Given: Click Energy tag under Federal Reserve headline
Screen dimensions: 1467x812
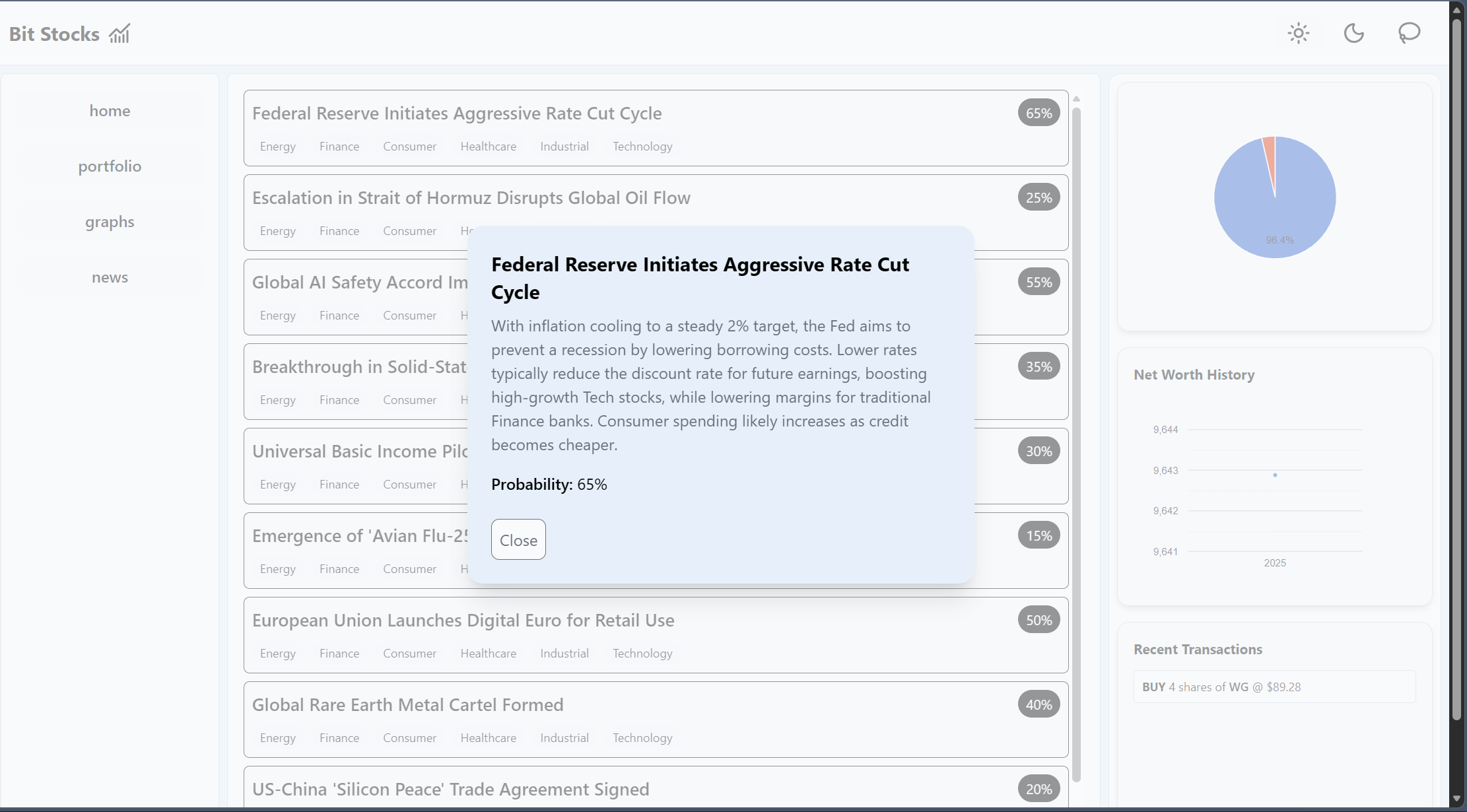Looking at the screenshot, I should pyautogui.click(x=277, y=147).
